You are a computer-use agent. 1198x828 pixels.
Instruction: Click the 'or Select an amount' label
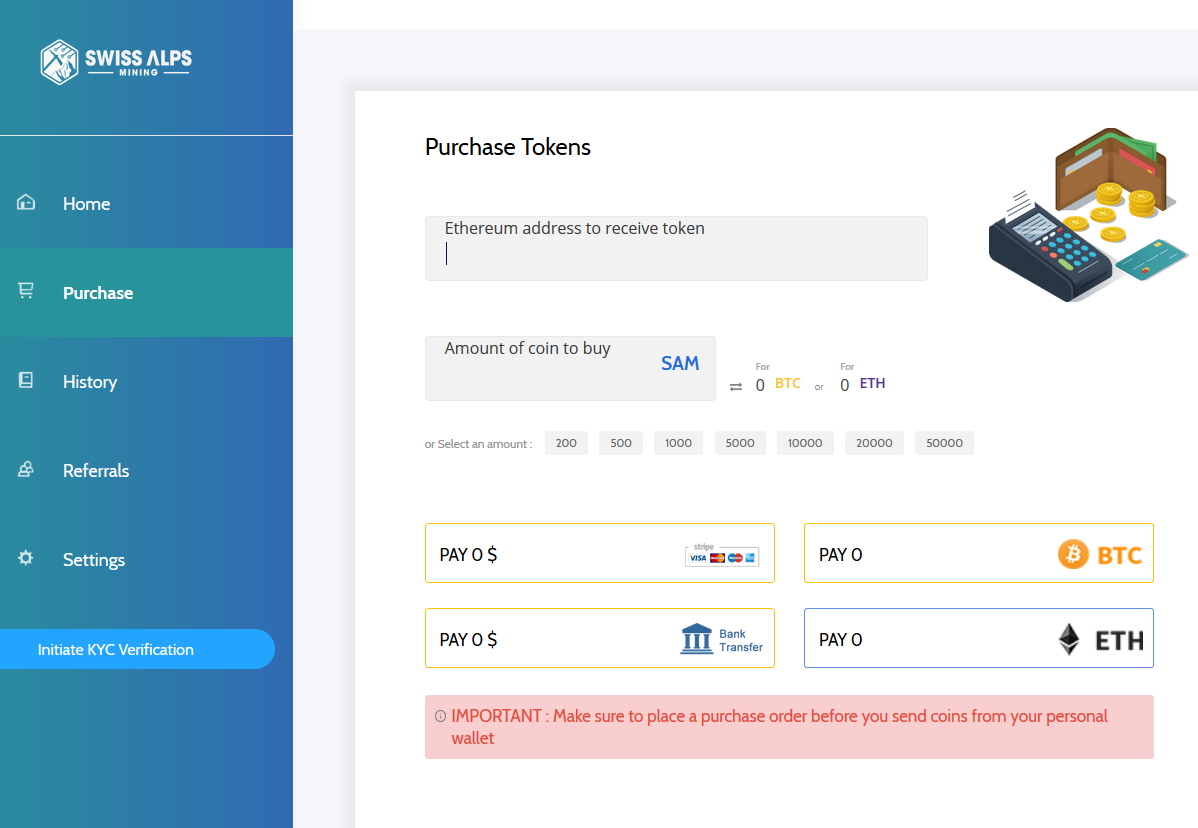[x=478, y=444]
